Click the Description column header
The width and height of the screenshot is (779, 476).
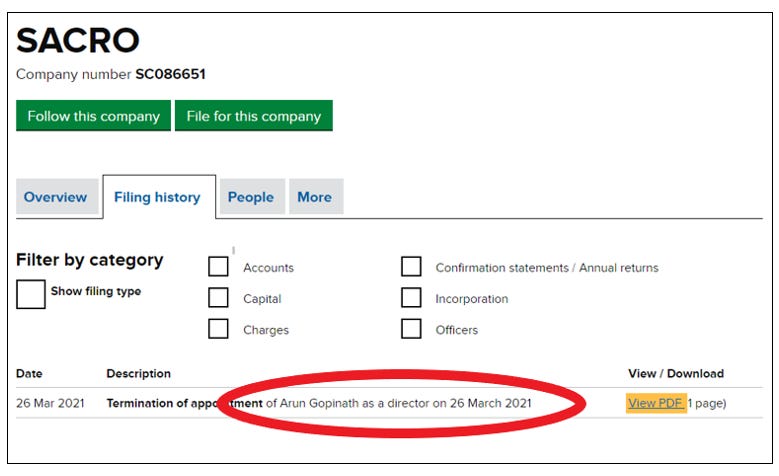139,374
